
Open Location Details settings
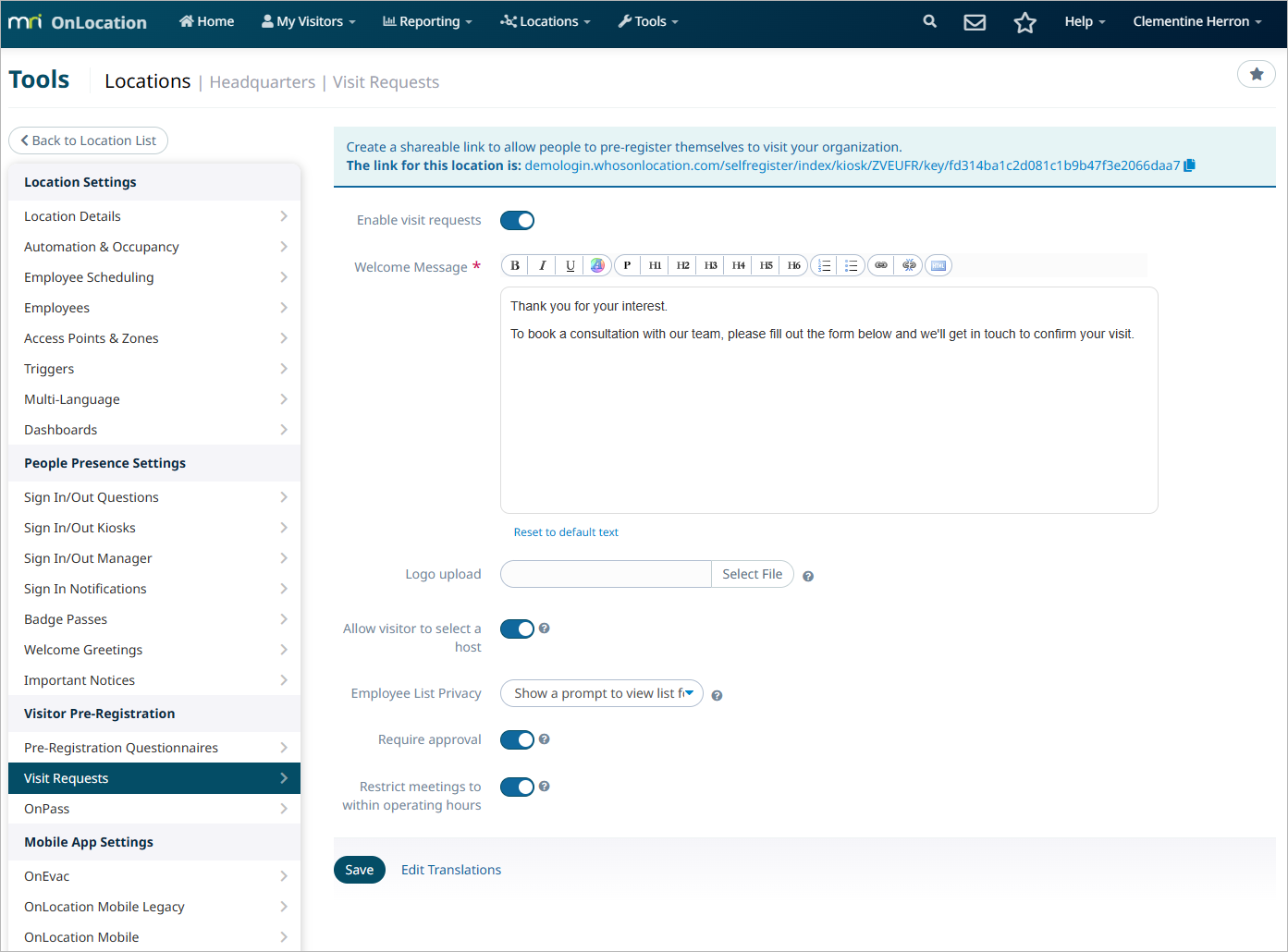pos(154,216)
